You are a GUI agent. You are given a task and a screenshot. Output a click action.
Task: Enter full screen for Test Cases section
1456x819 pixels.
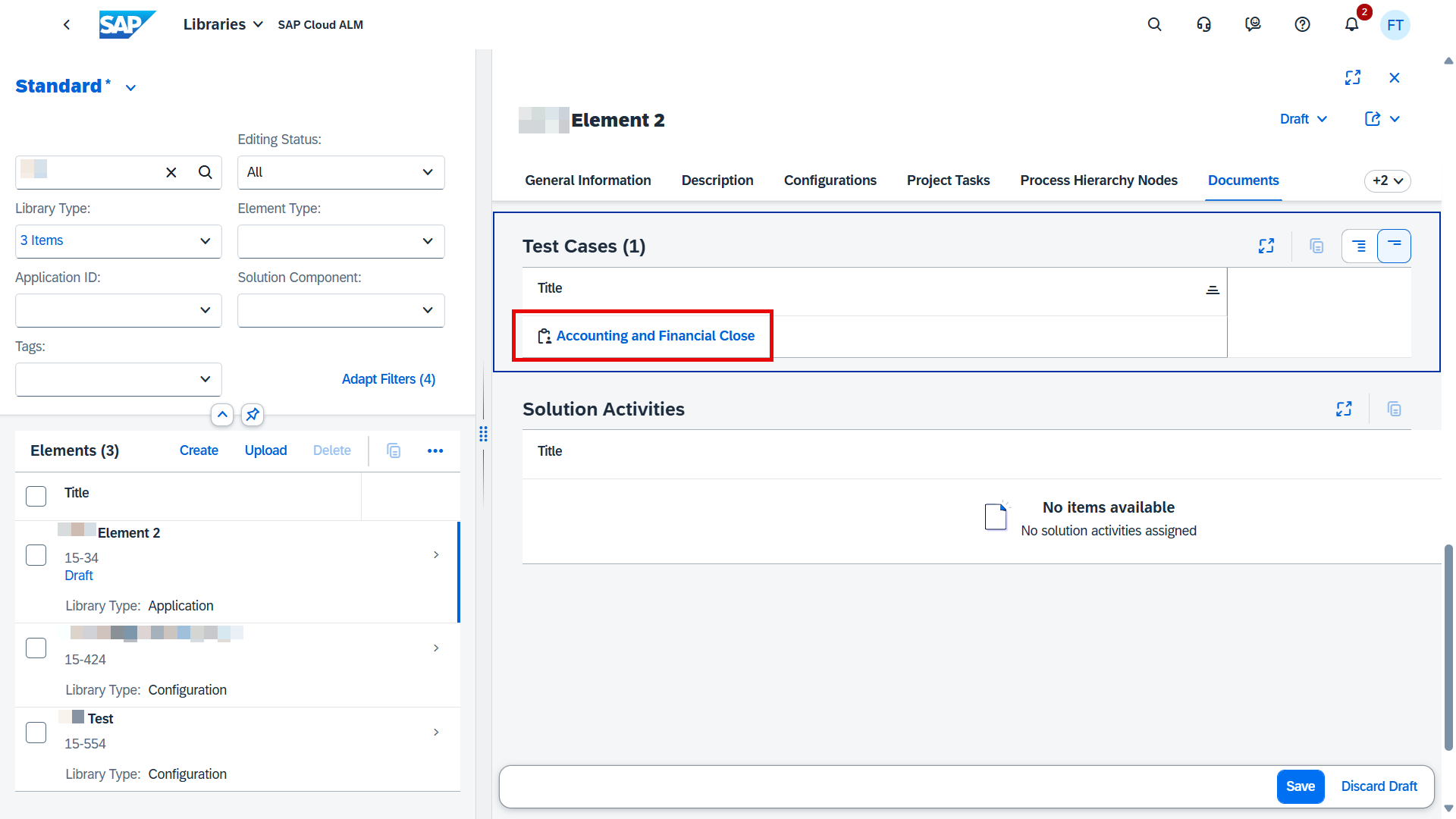click(1266, 246)
